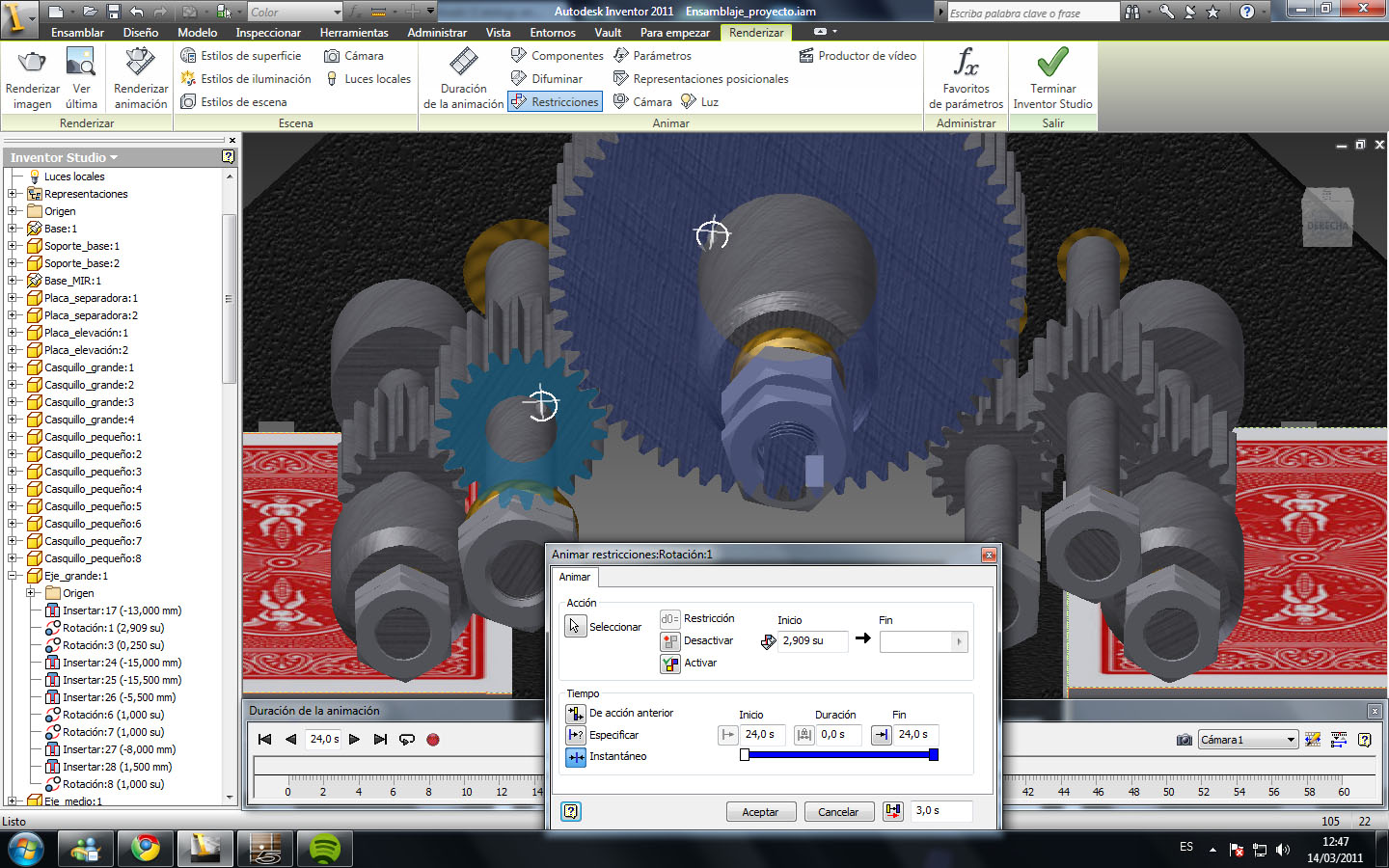Close the Animar restricciones dialog
Viewport: 1389px width, 868px height.
coord(989,555)
